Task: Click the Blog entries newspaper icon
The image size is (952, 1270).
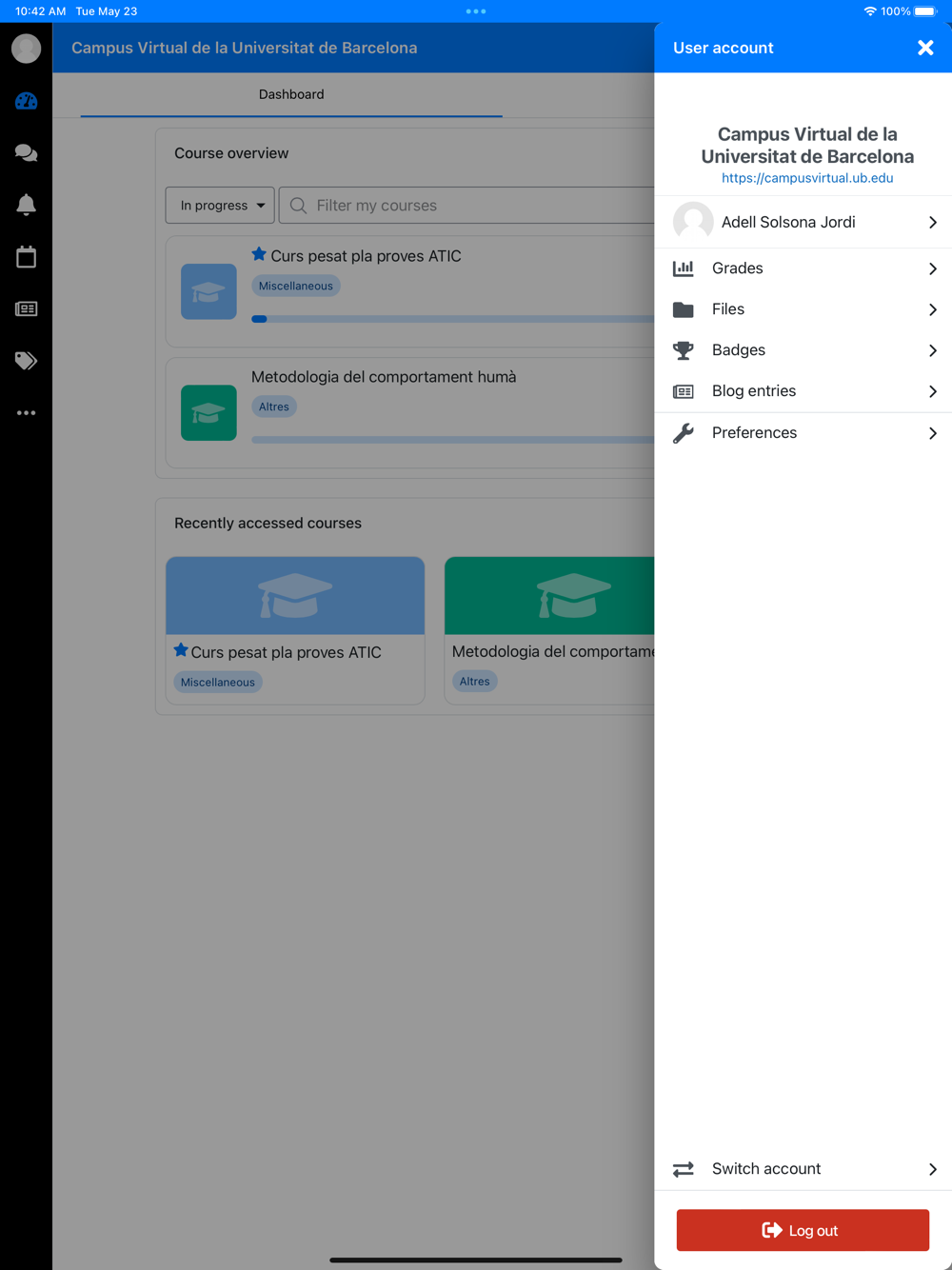Action: point(684,391)
